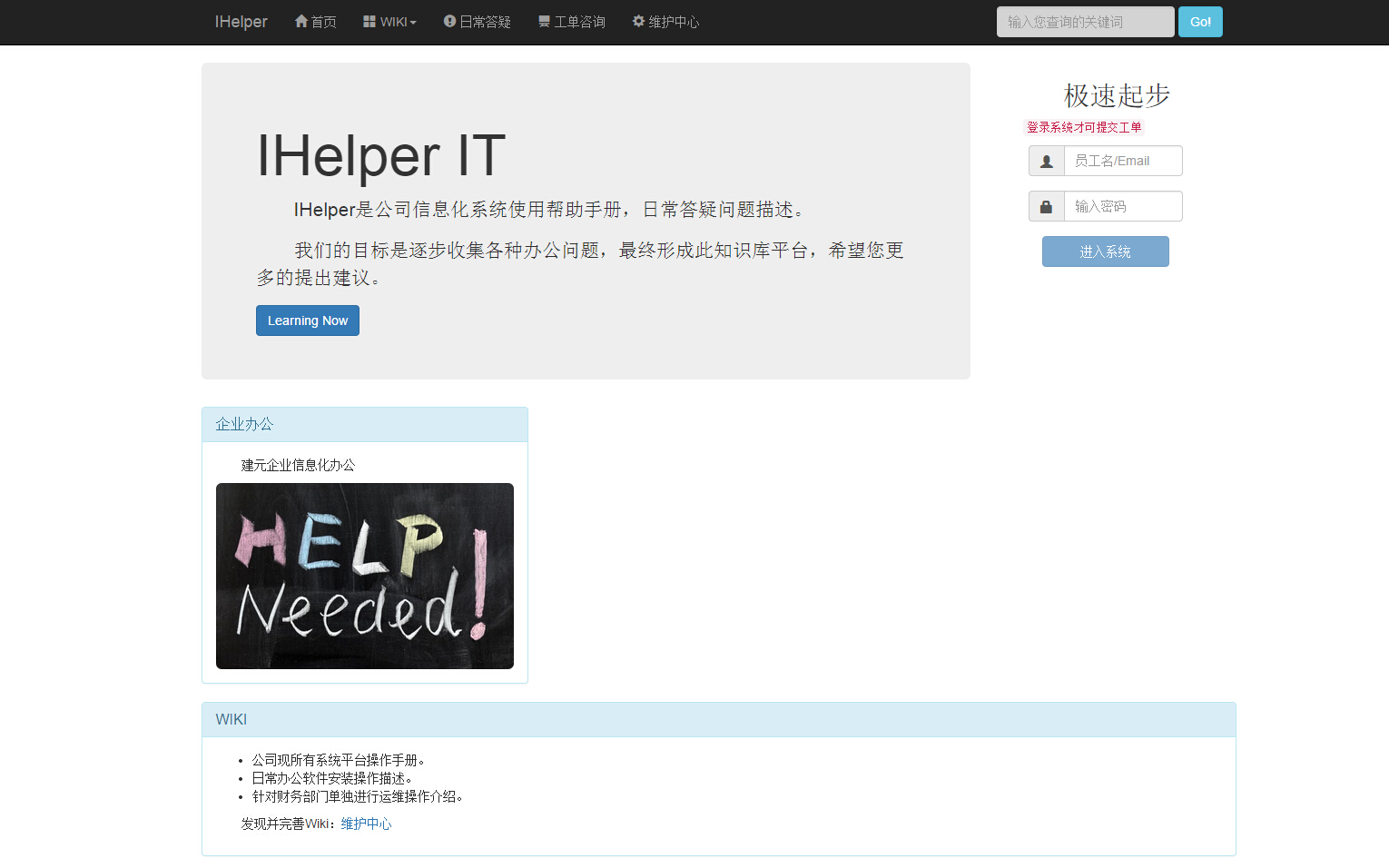Click into the 输入密码 password field
This screenshot has height=868, width=1389.
pyautogui.click(x=1123, y=206)
